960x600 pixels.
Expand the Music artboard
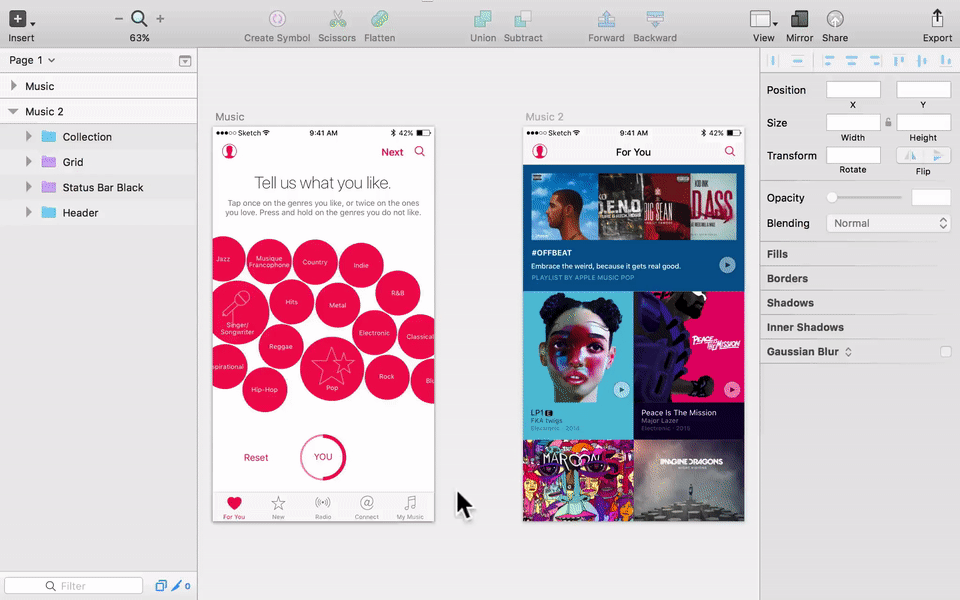click(x=13, y=86)
